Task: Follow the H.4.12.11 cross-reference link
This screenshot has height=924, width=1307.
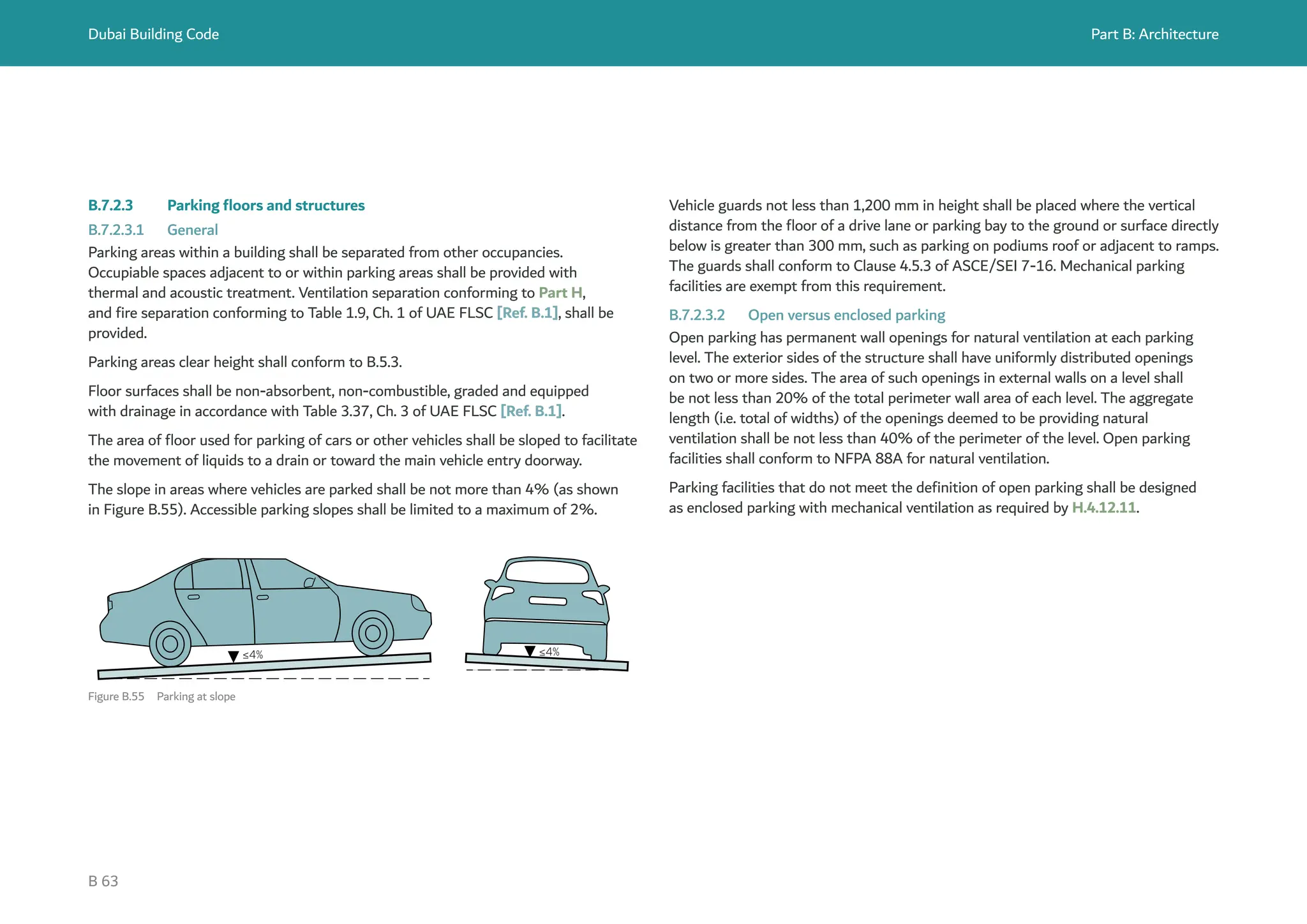Action: [1104, 508]
